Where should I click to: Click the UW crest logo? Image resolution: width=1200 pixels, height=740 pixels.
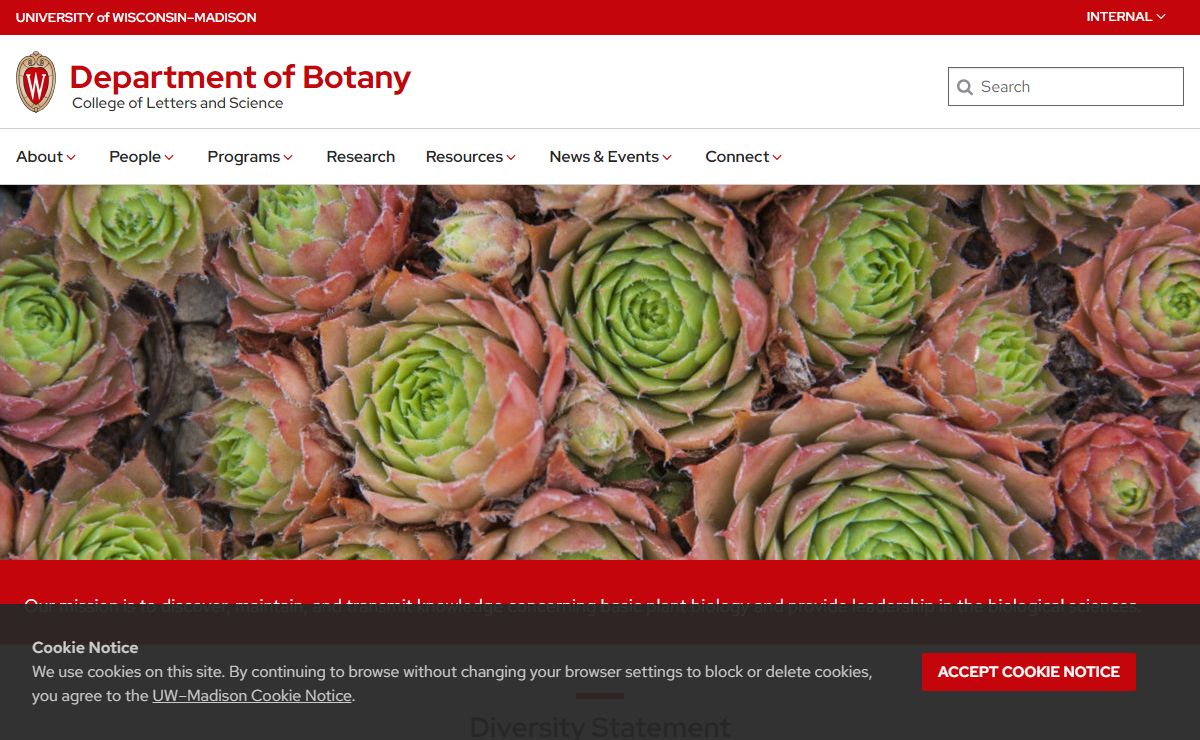click(36, 82)
